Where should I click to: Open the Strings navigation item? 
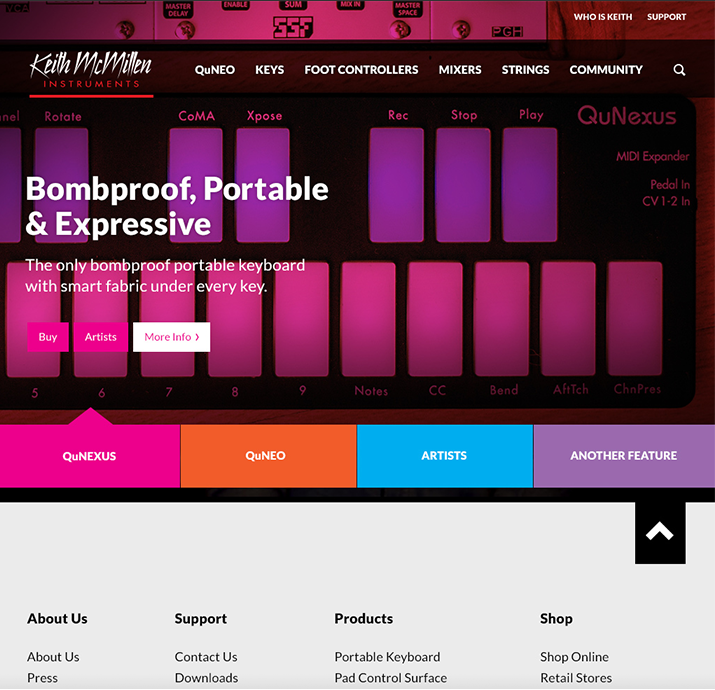(x=525, y=70)
